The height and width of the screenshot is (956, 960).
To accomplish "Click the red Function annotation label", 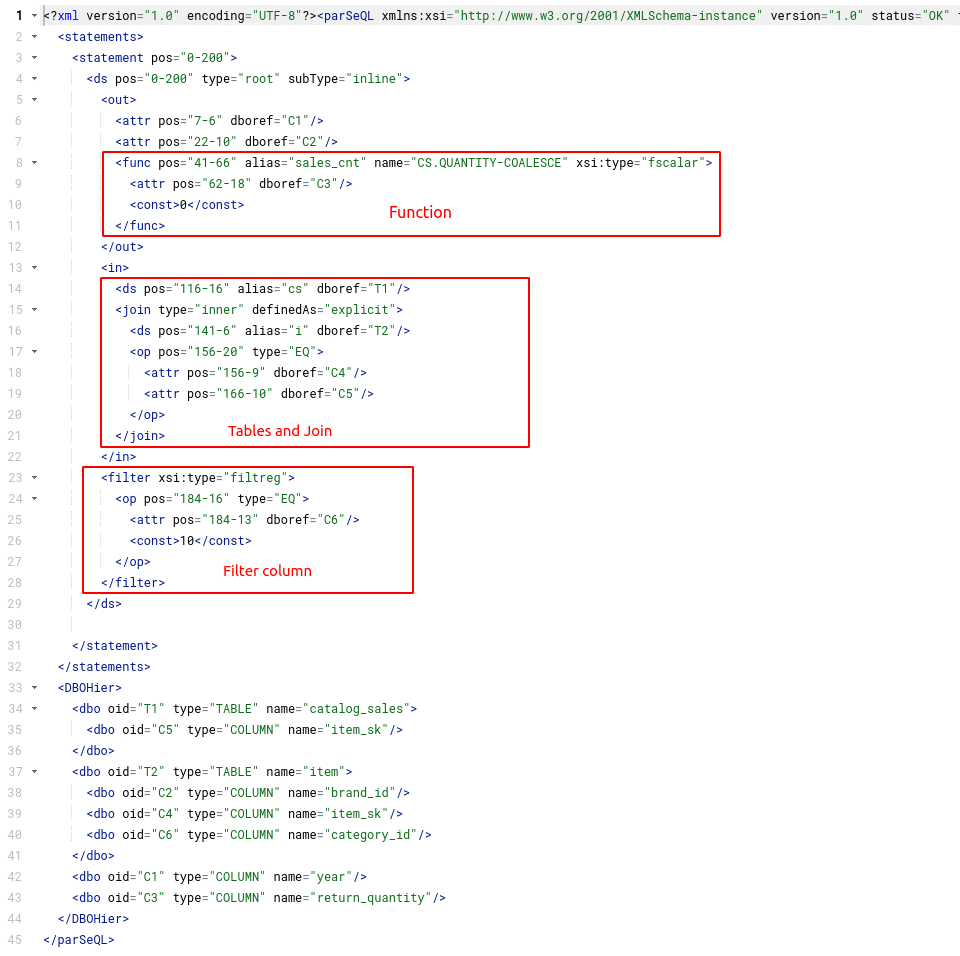I will pos(420,213).
